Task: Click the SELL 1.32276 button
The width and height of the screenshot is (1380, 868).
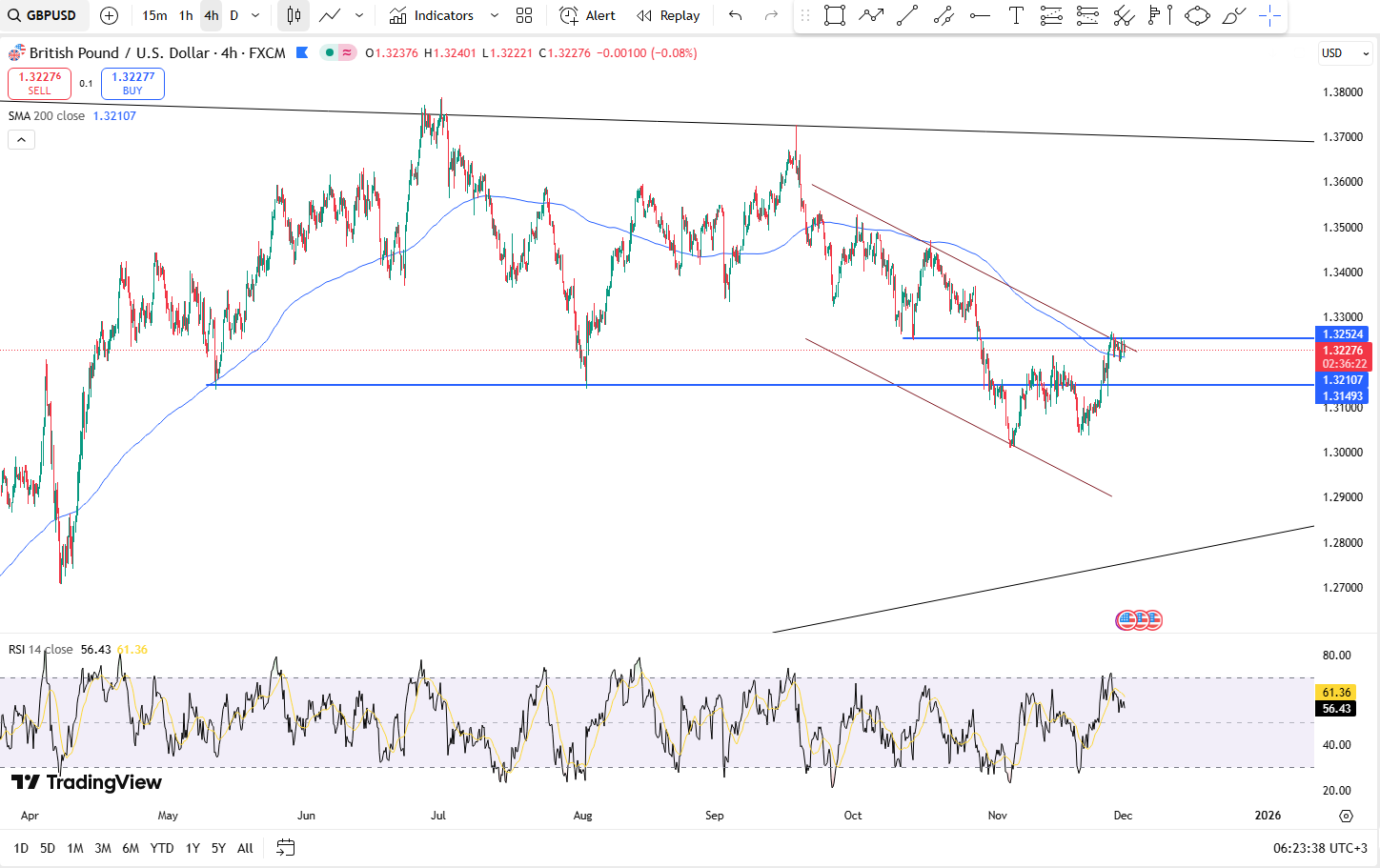Action: click(39, 84)
